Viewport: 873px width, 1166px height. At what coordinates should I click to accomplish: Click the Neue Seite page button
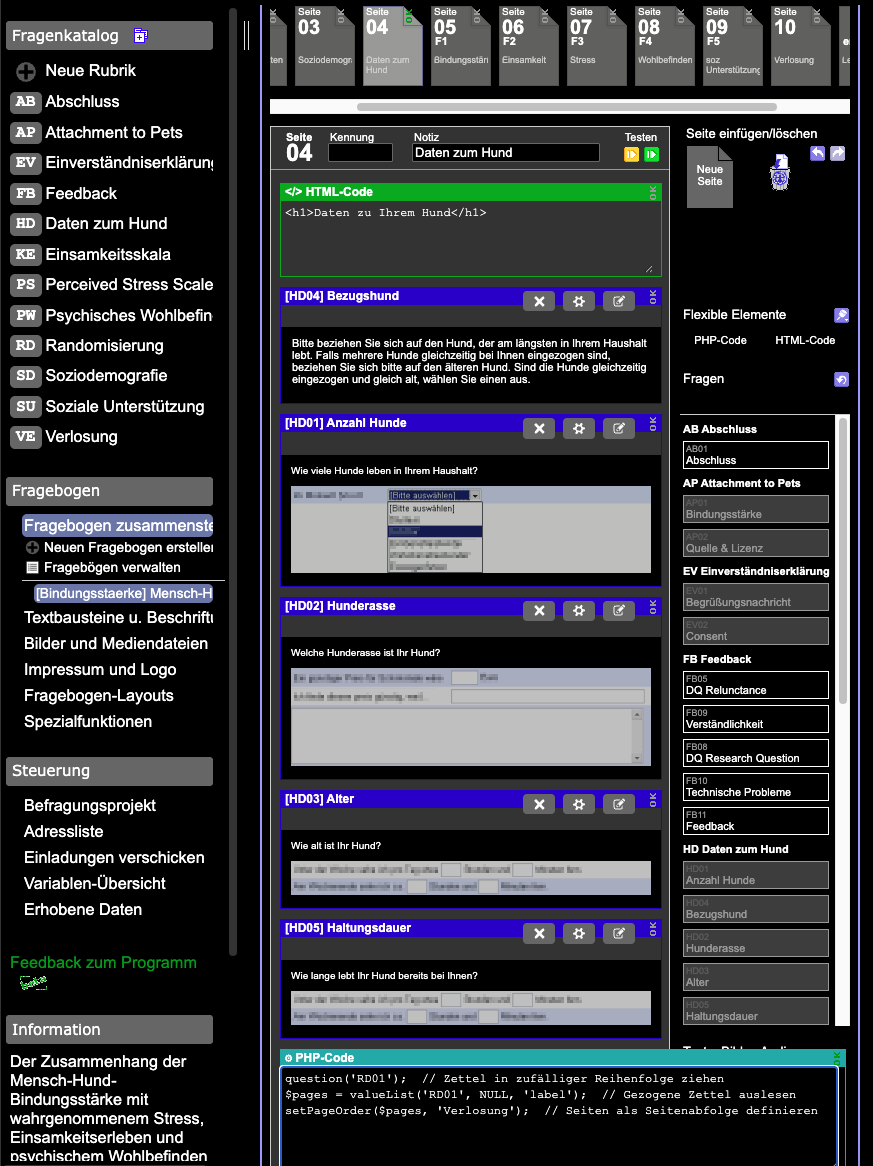[709, 176]
